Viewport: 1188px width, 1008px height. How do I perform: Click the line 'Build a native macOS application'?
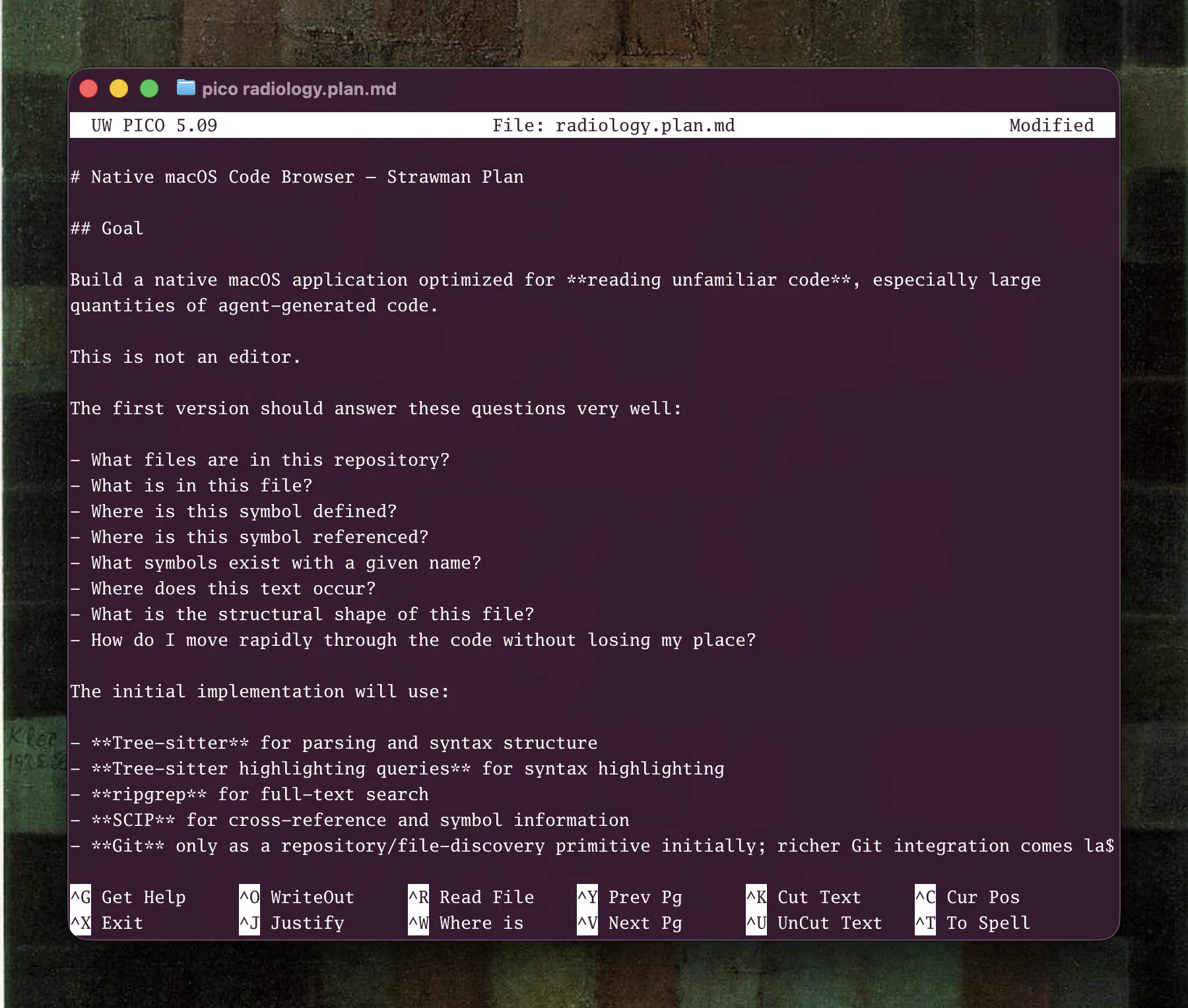click(x=556, y=280)
